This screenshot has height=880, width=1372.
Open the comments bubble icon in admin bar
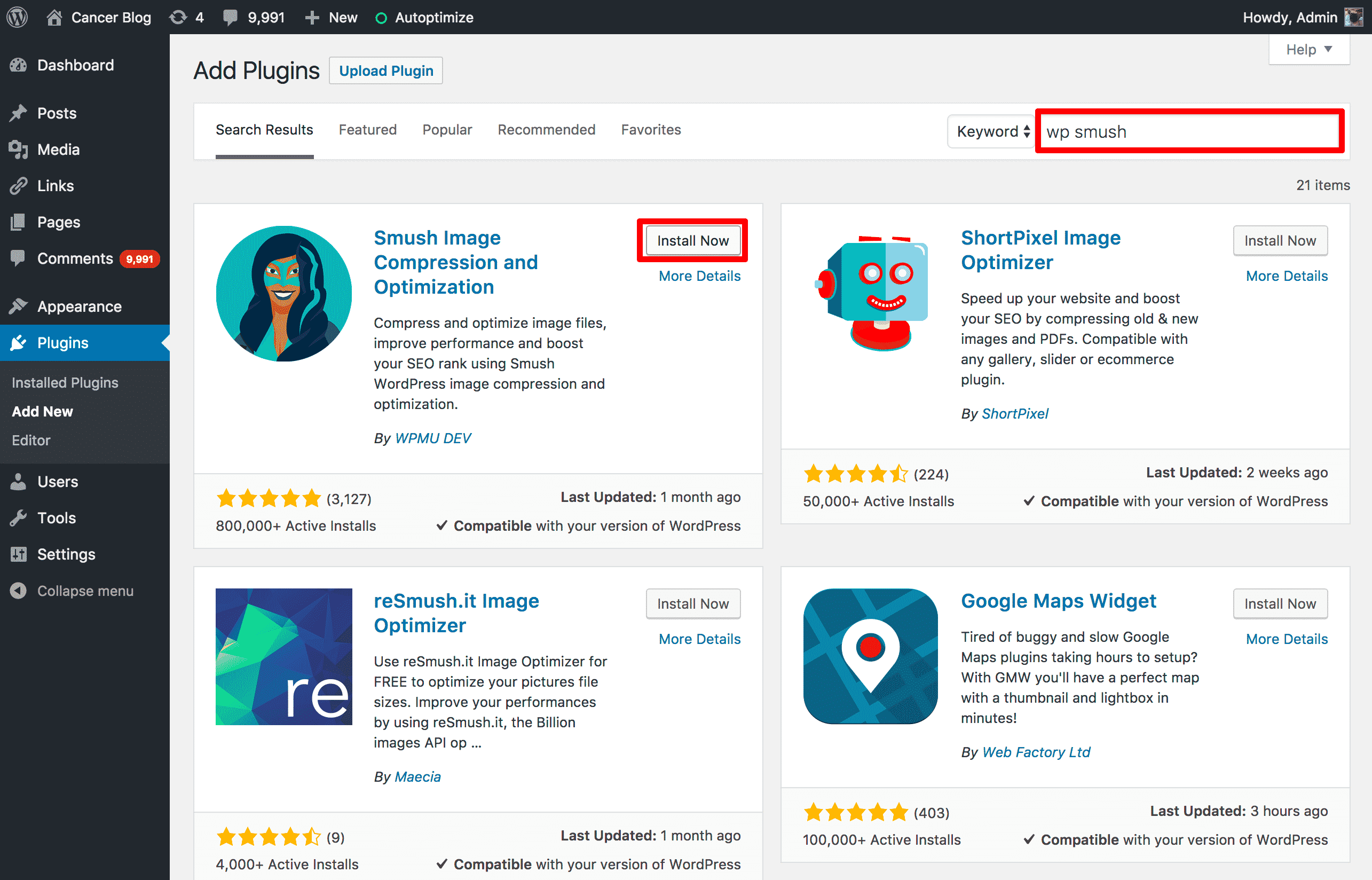click(x=230, y=18)
